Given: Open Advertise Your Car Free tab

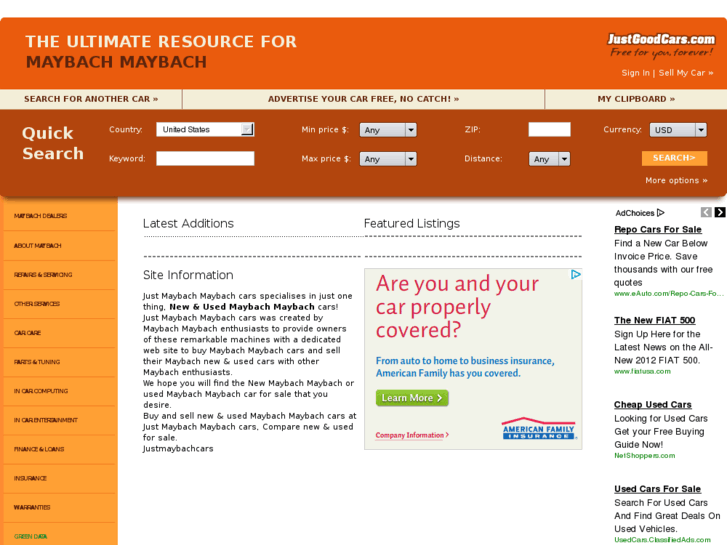Looking at the screenshot, I should point(364,99).
